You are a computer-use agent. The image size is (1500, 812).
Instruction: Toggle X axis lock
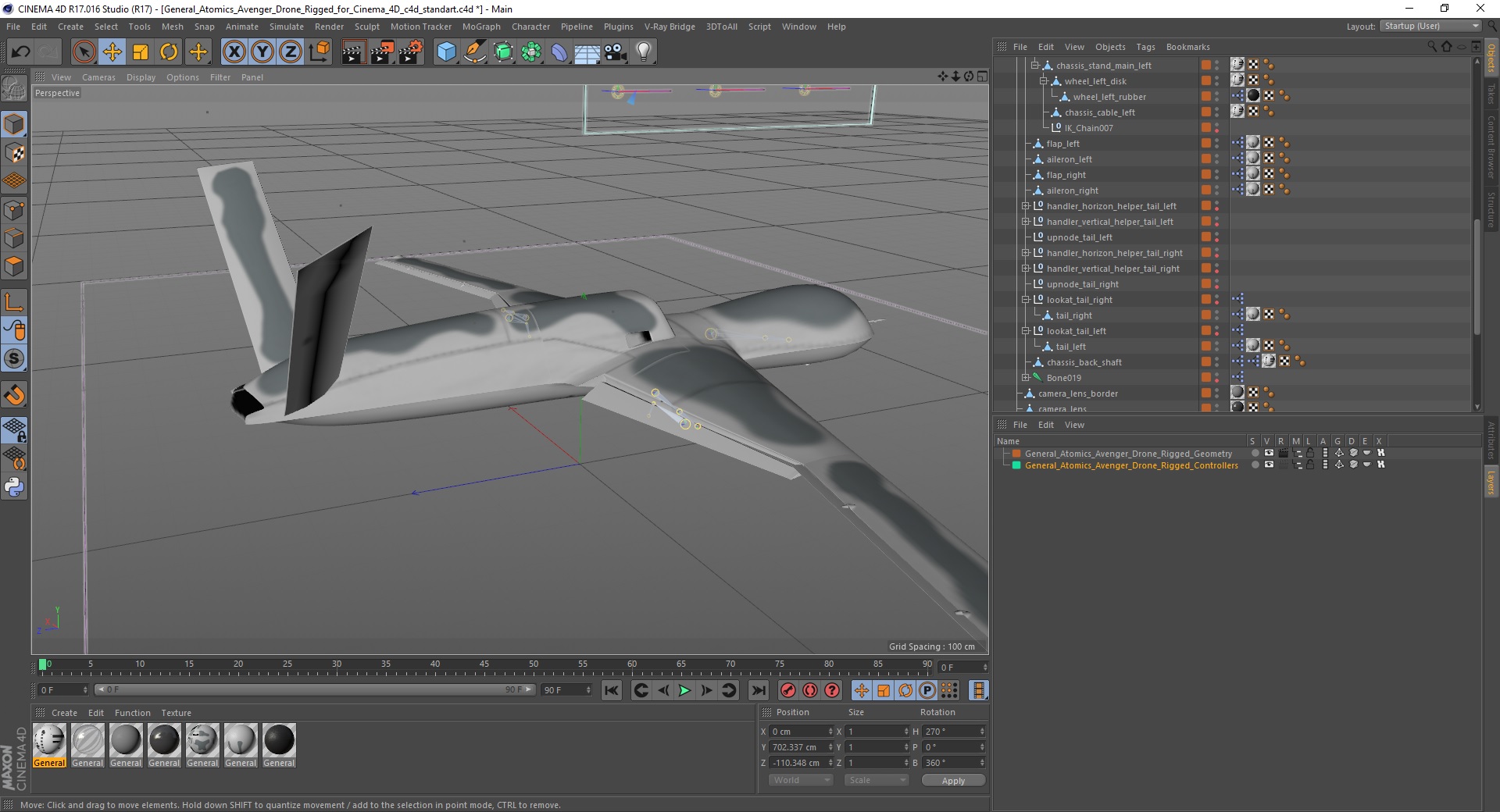point(234,52)
